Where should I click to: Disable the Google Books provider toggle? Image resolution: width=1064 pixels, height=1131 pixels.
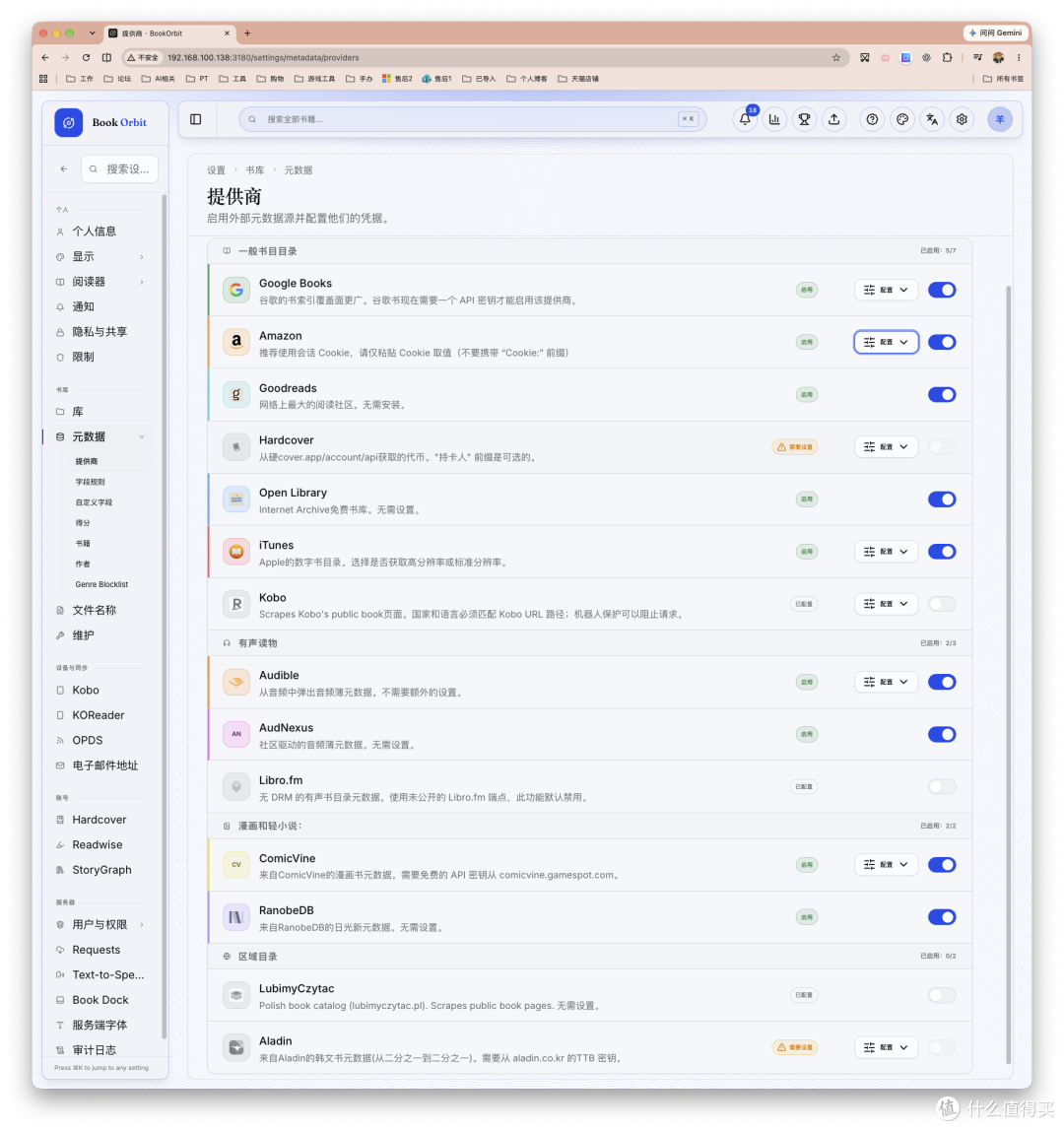coord(942,290)
